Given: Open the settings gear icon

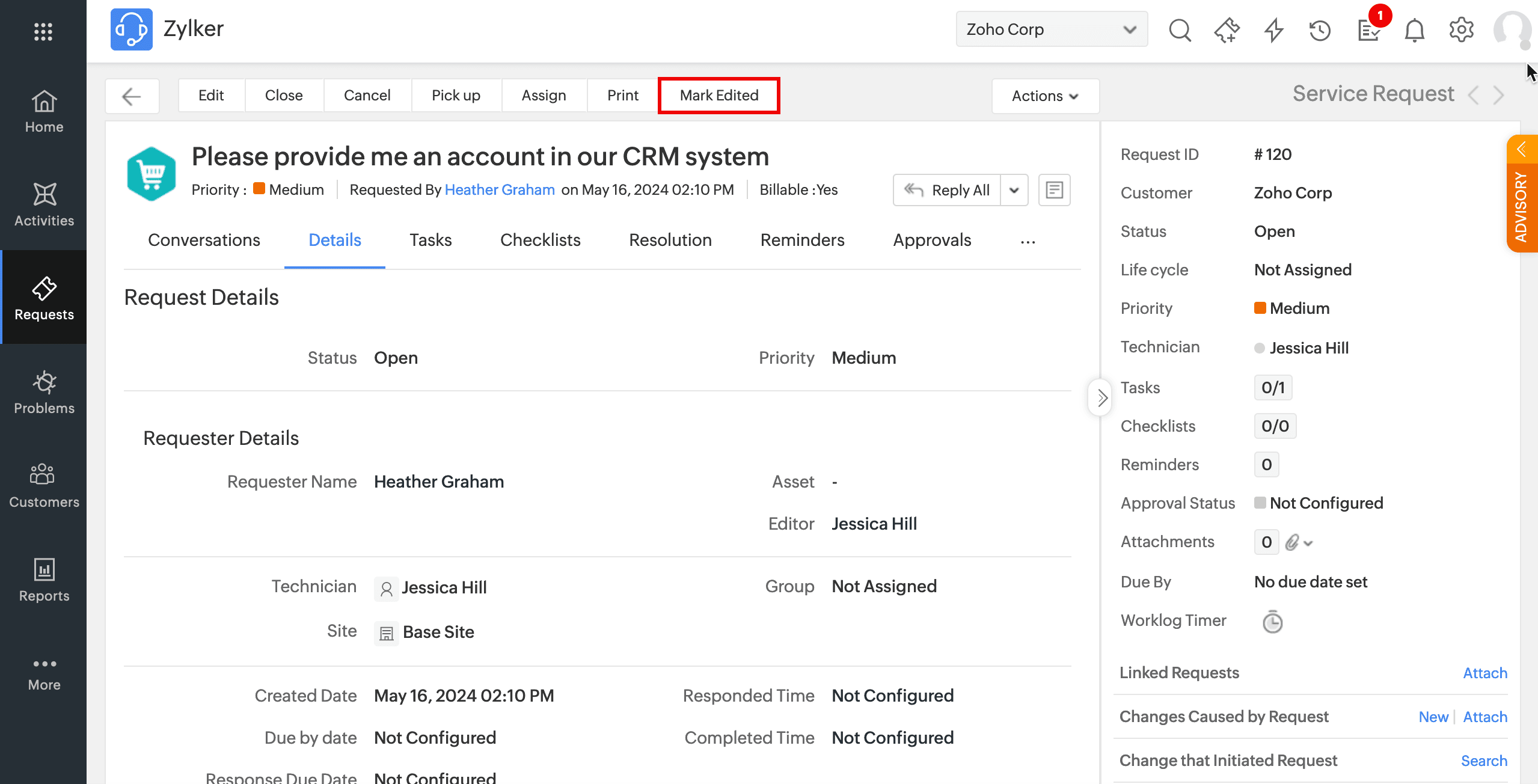Looking at the screenshot, I should click(x=1461, y=29).
